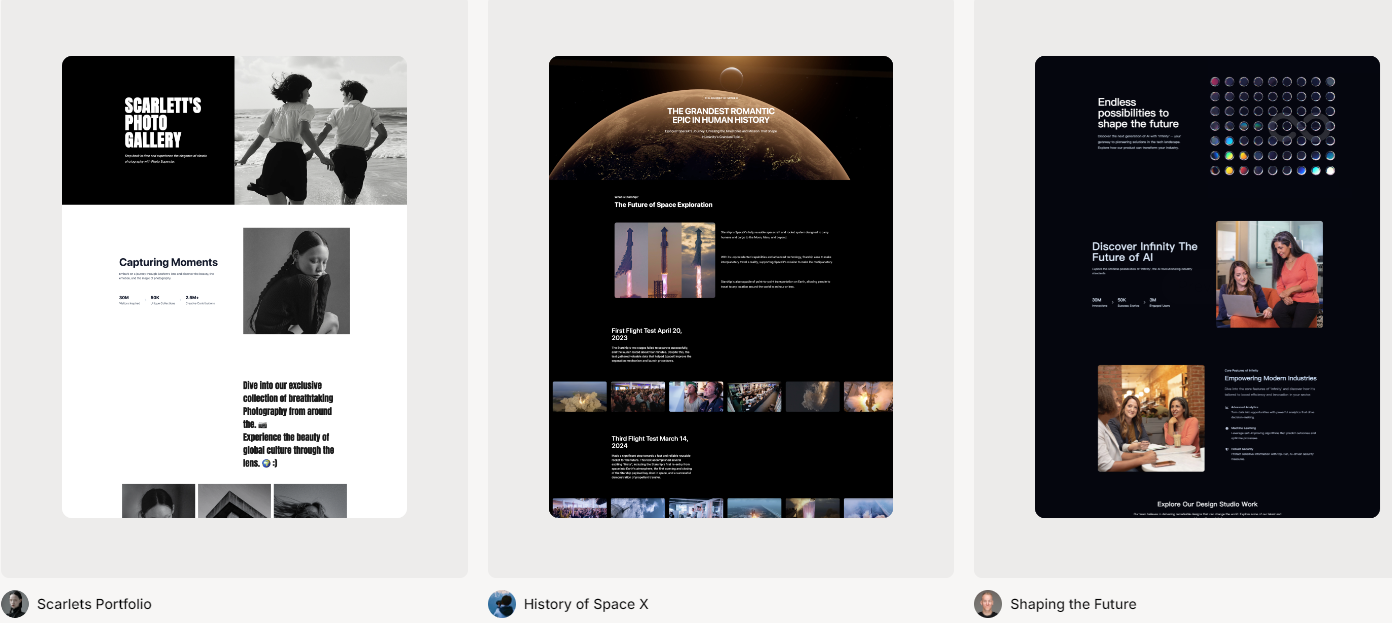Screen dimensions: 1392x623
Task: Click "Endless possibilities to shape the future" heading
Action: (x=1139, y=113)
